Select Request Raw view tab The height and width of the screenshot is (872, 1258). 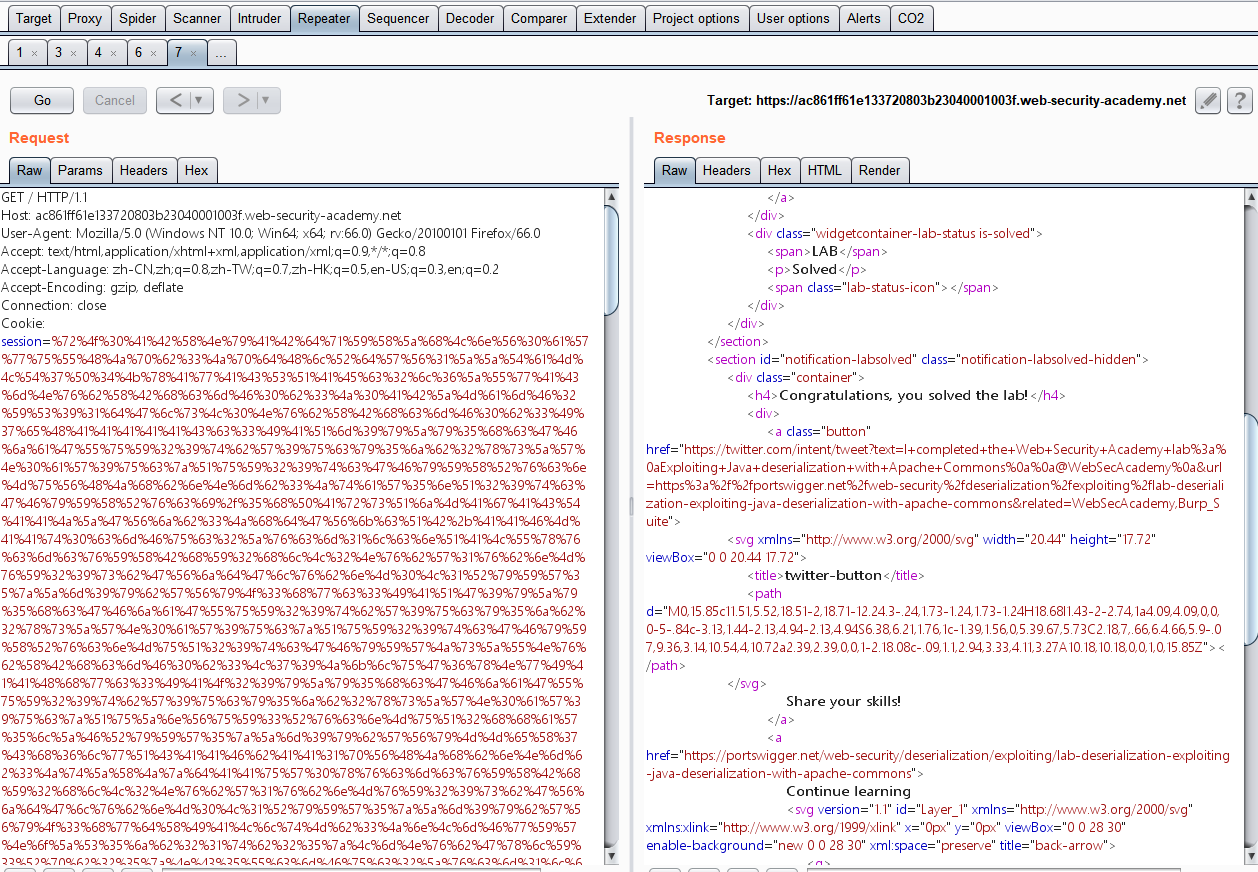coord(29,170)
